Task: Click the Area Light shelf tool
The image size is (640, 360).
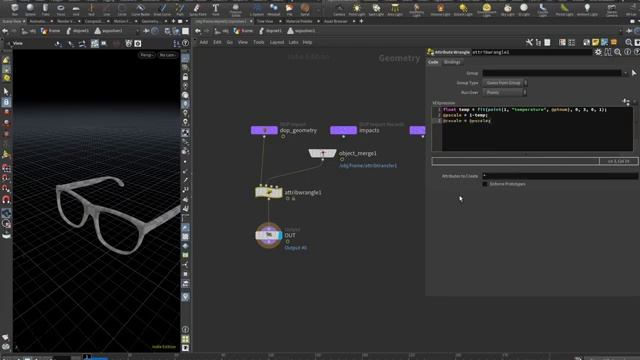Action: (x=395, y=9)
